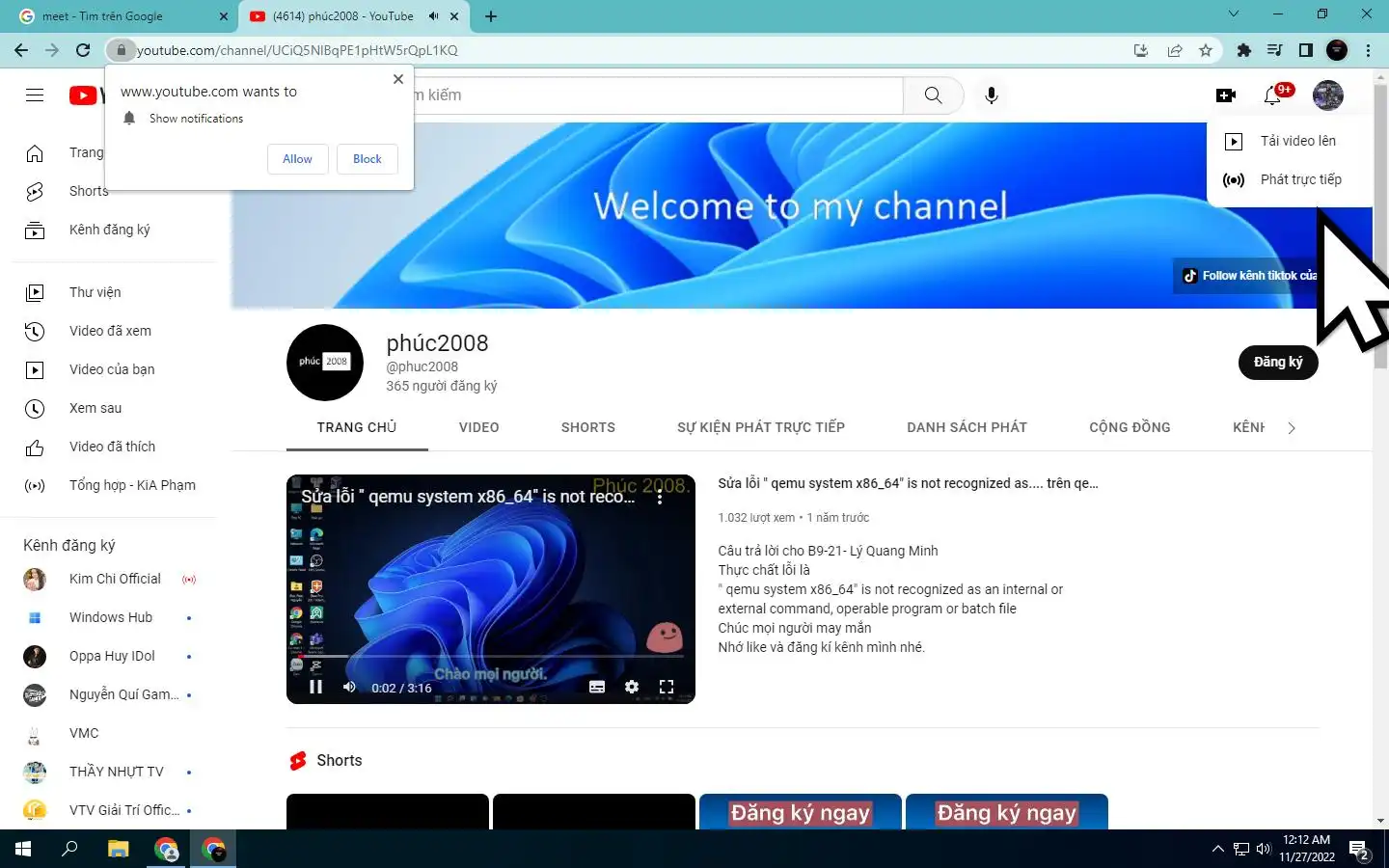Open Oppa Huy IDol channel
The width and height of the screenshot is (1389, 868).
pyautogui.click(x=114, y=656)
